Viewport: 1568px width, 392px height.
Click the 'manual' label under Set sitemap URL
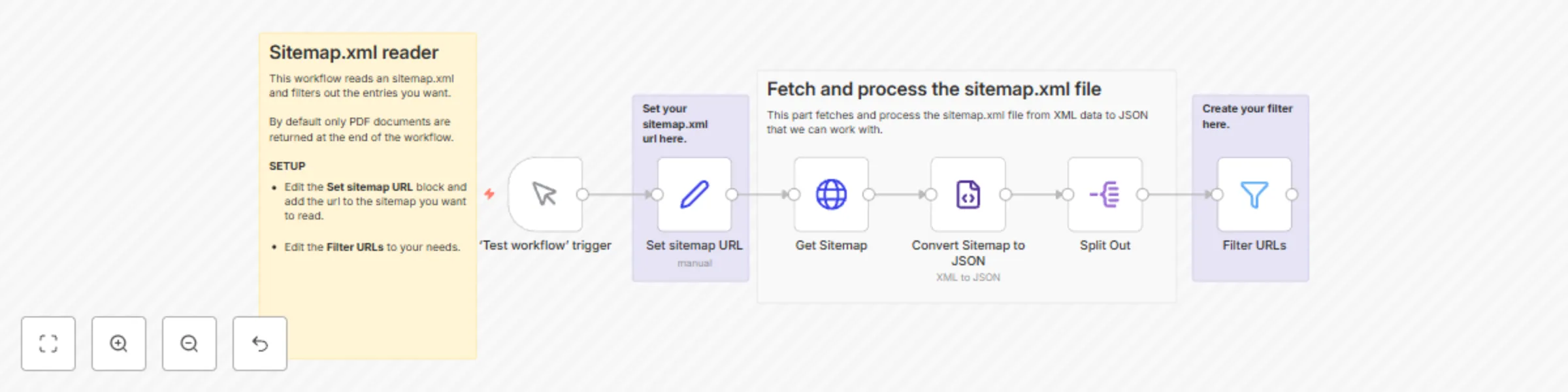coord(693,262)
